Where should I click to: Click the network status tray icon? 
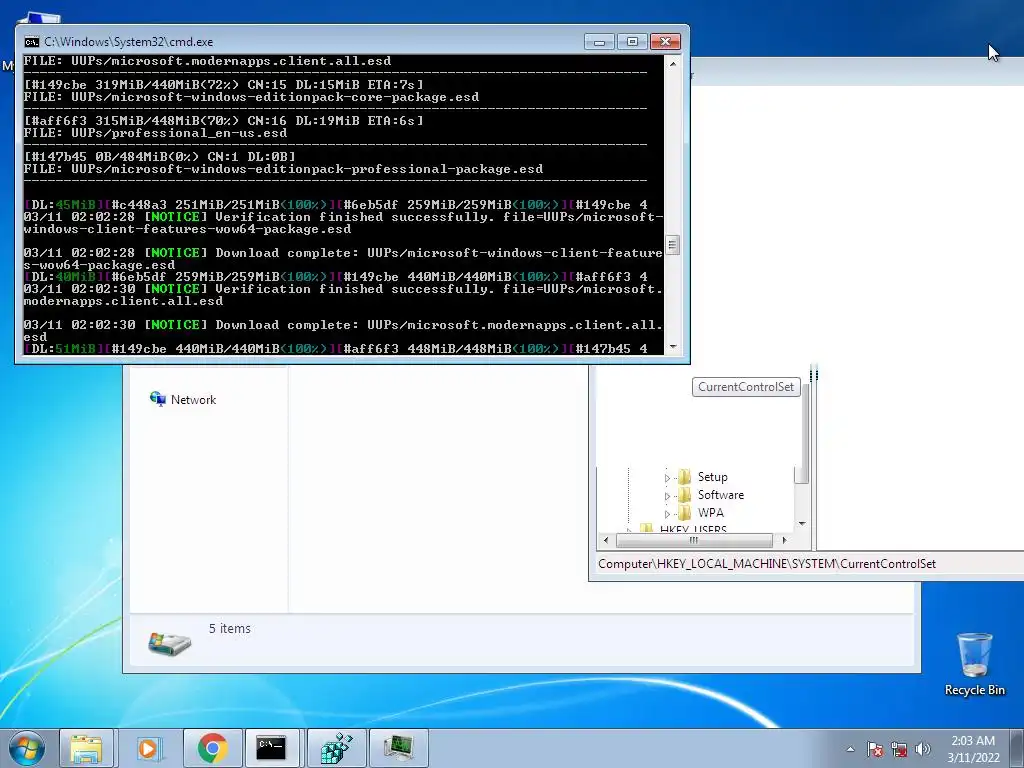[x=899, y=749]
